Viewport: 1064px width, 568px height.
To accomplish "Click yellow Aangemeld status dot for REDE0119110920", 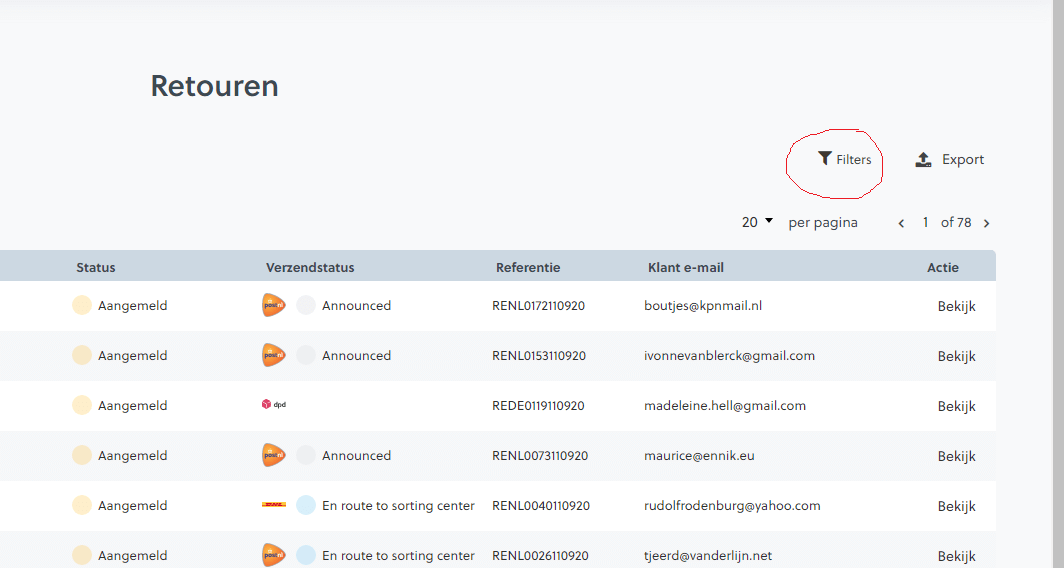I will (82, 405).
